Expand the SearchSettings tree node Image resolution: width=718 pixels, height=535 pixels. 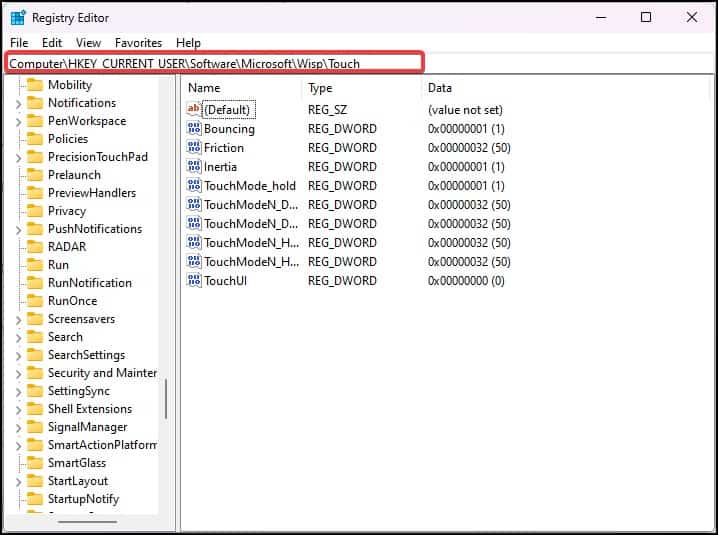[18, 356]
